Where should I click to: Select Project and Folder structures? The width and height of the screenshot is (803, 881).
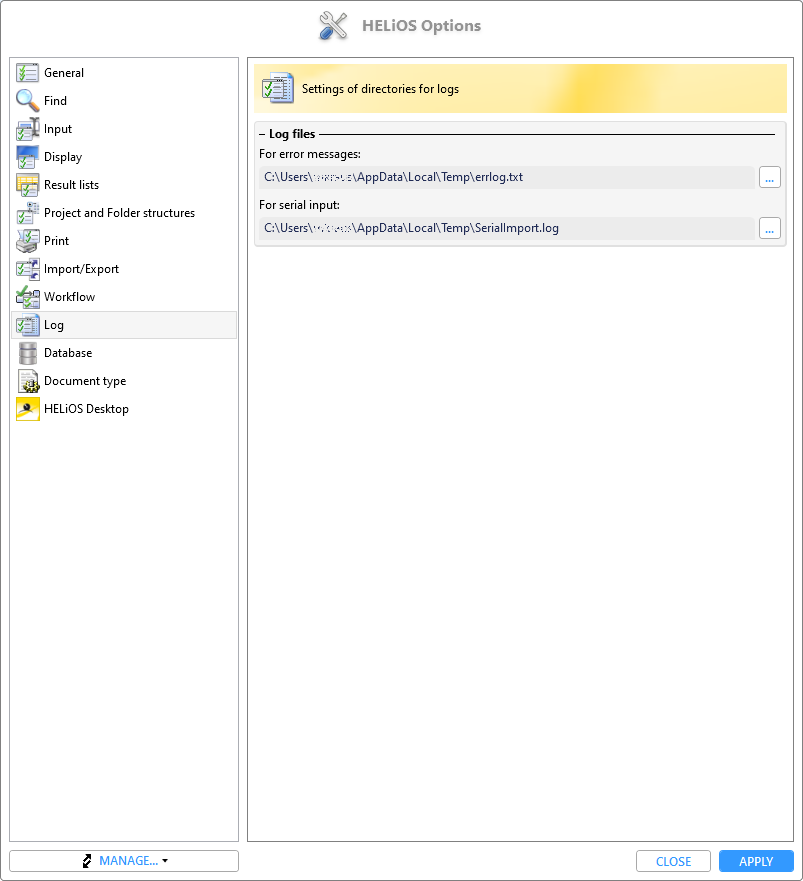click(120, 213)
